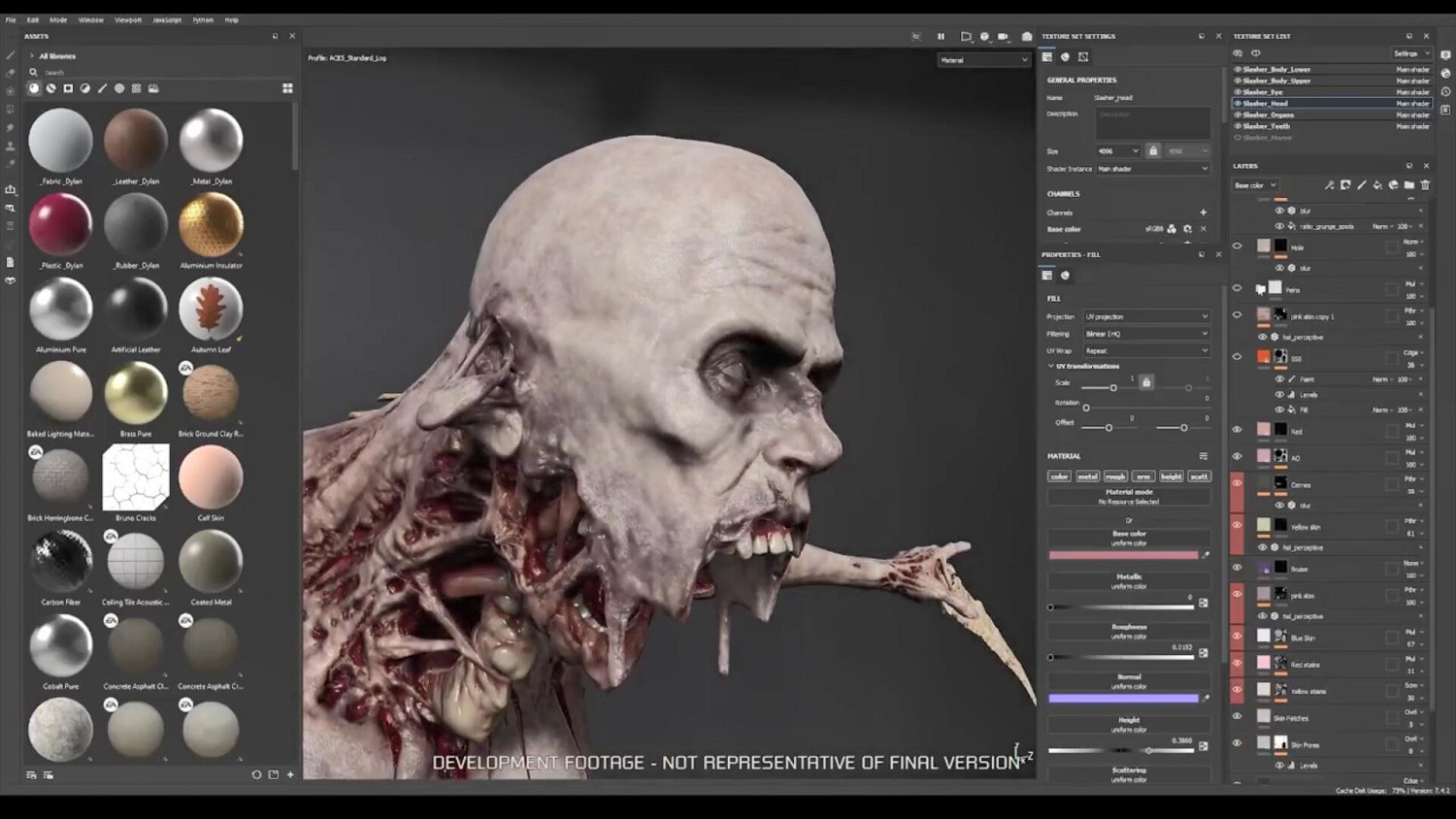The width and height of the screenshot is (1456, 819).
Task: Hide the Slasher_Eye texture set
Action: 1238,92
